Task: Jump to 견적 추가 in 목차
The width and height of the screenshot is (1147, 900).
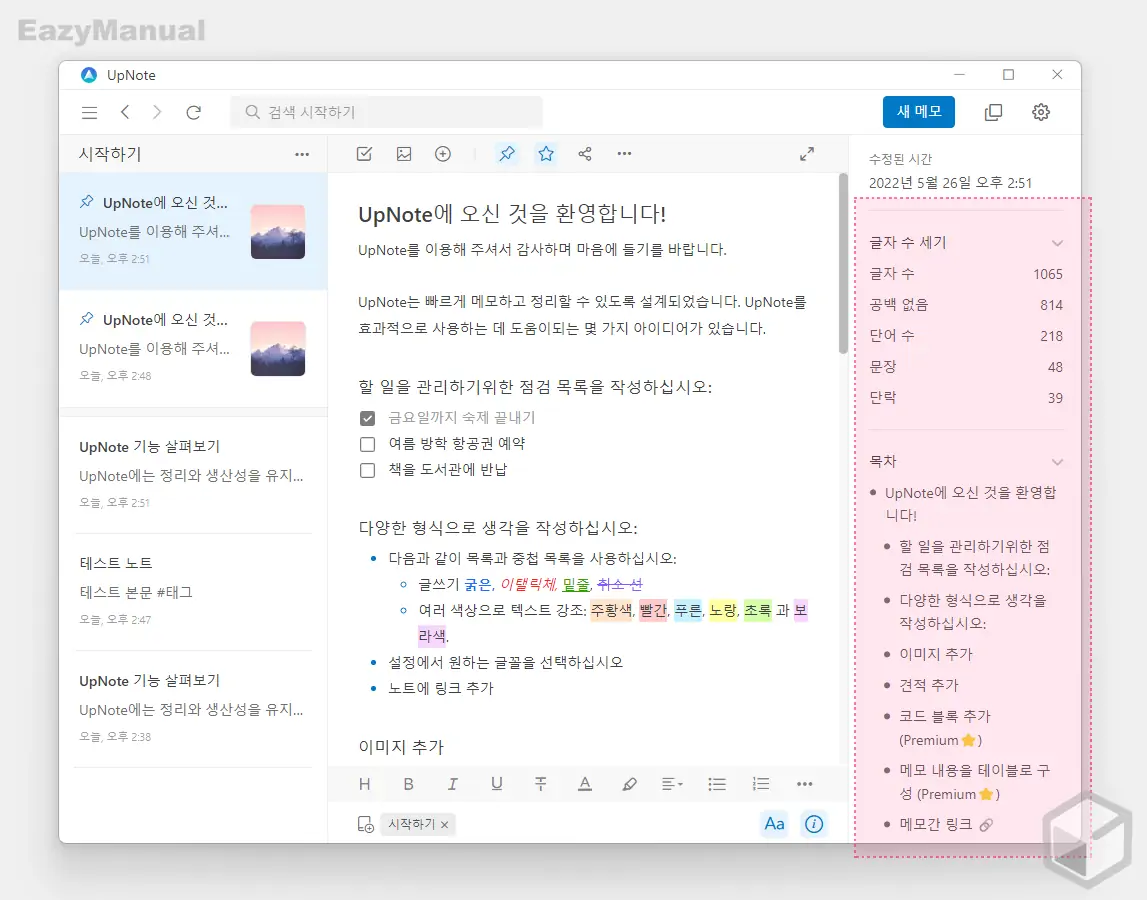Action: click(928, 685)
